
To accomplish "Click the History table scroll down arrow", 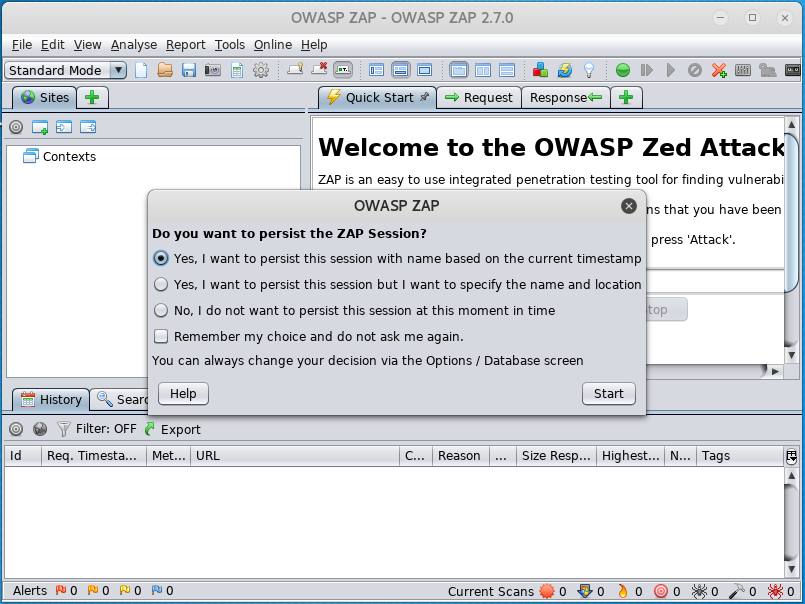I will (791, 569).
